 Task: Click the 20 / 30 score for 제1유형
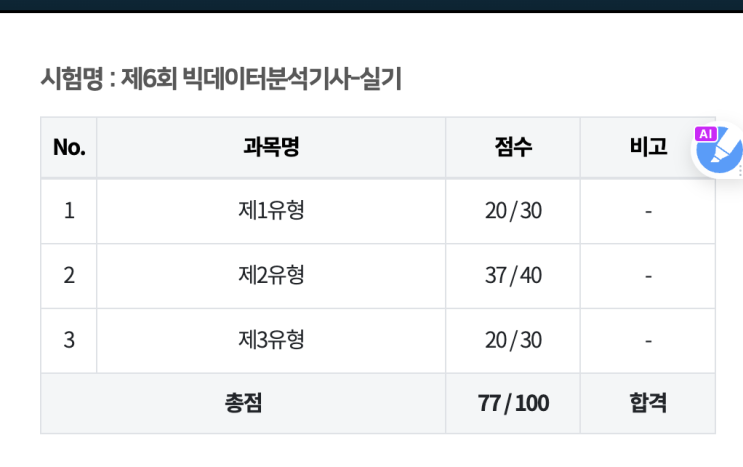click(513, 211)
